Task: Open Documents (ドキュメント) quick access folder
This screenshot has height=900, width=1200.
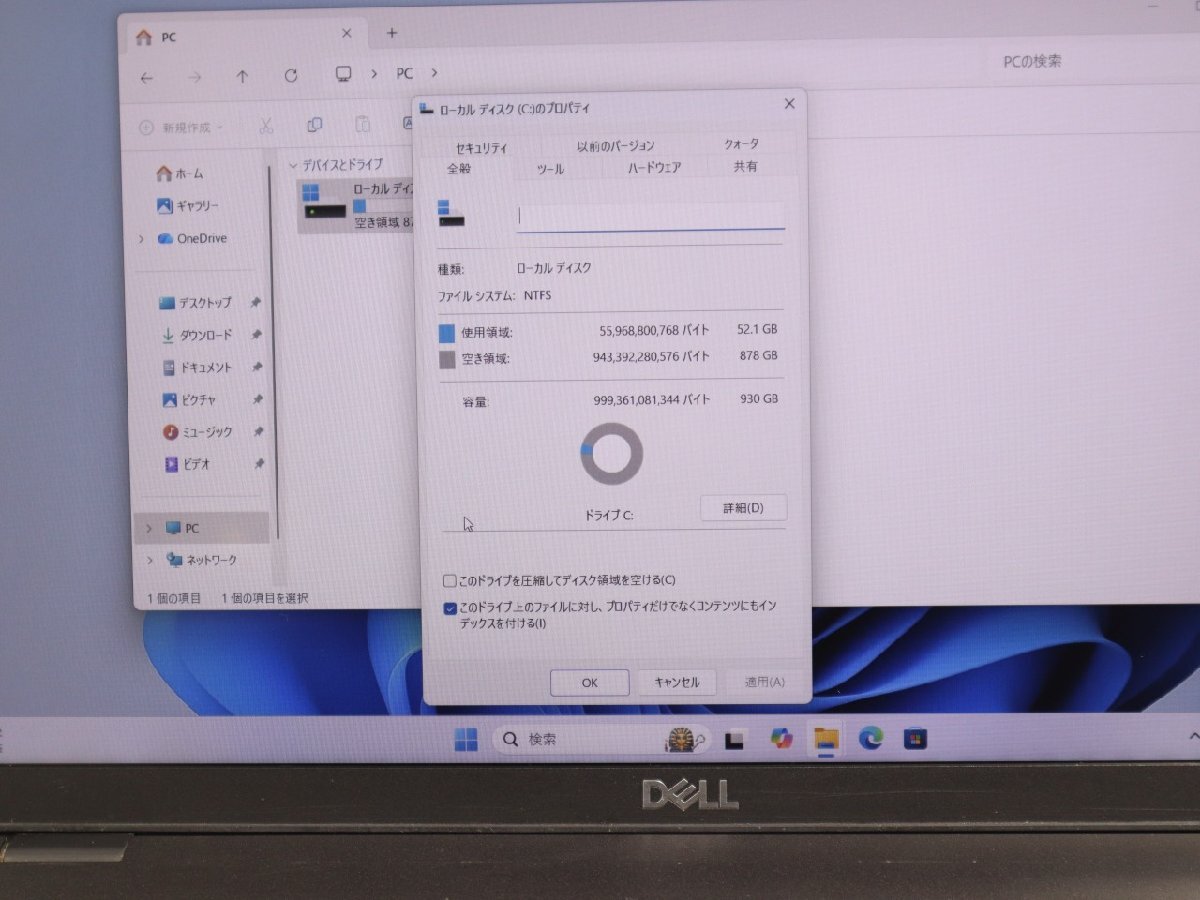Action: click(196, 367)
